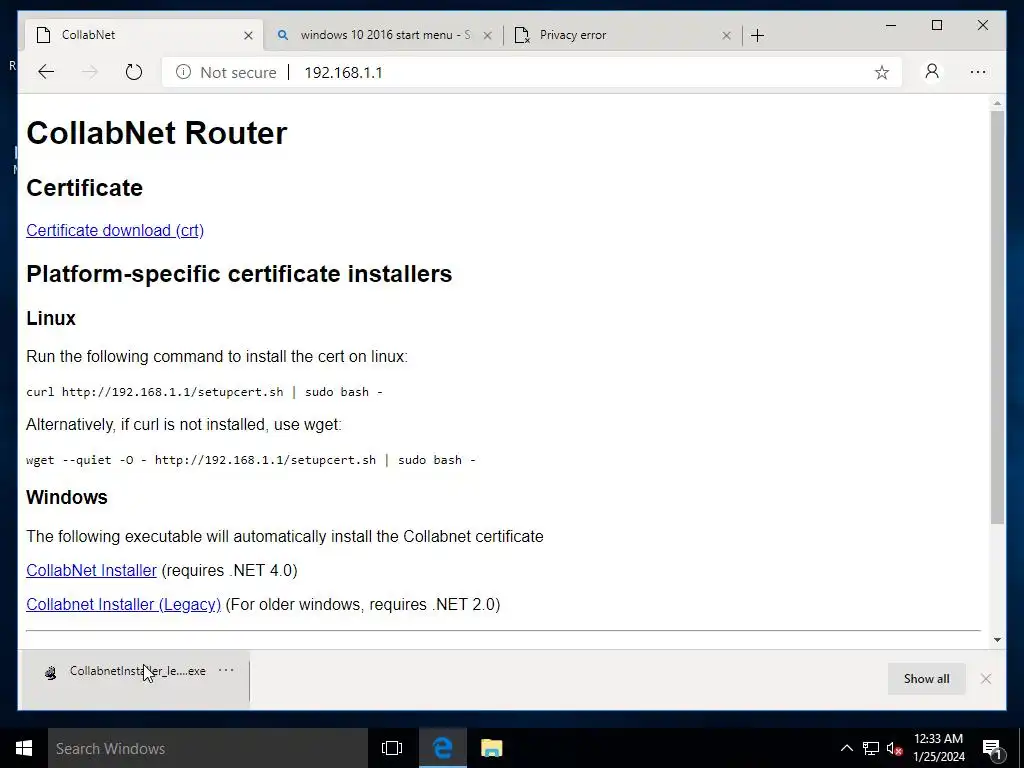Screen dimensions: 1024x768
Task: Click the muted volume tray icon
Action: coord(894,748)
